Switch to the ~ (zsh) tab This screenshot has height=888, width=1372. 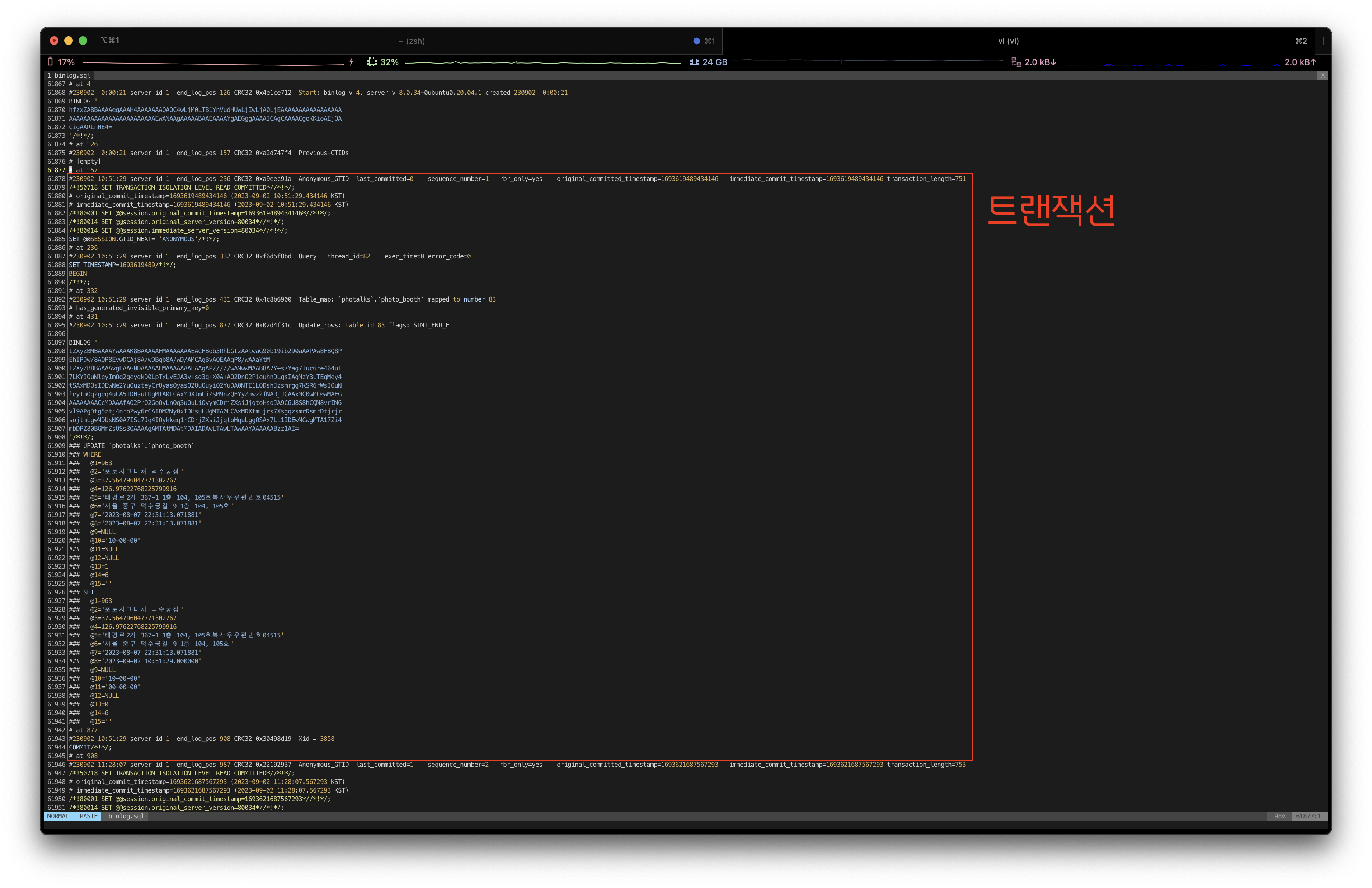[x=412, y=41]
